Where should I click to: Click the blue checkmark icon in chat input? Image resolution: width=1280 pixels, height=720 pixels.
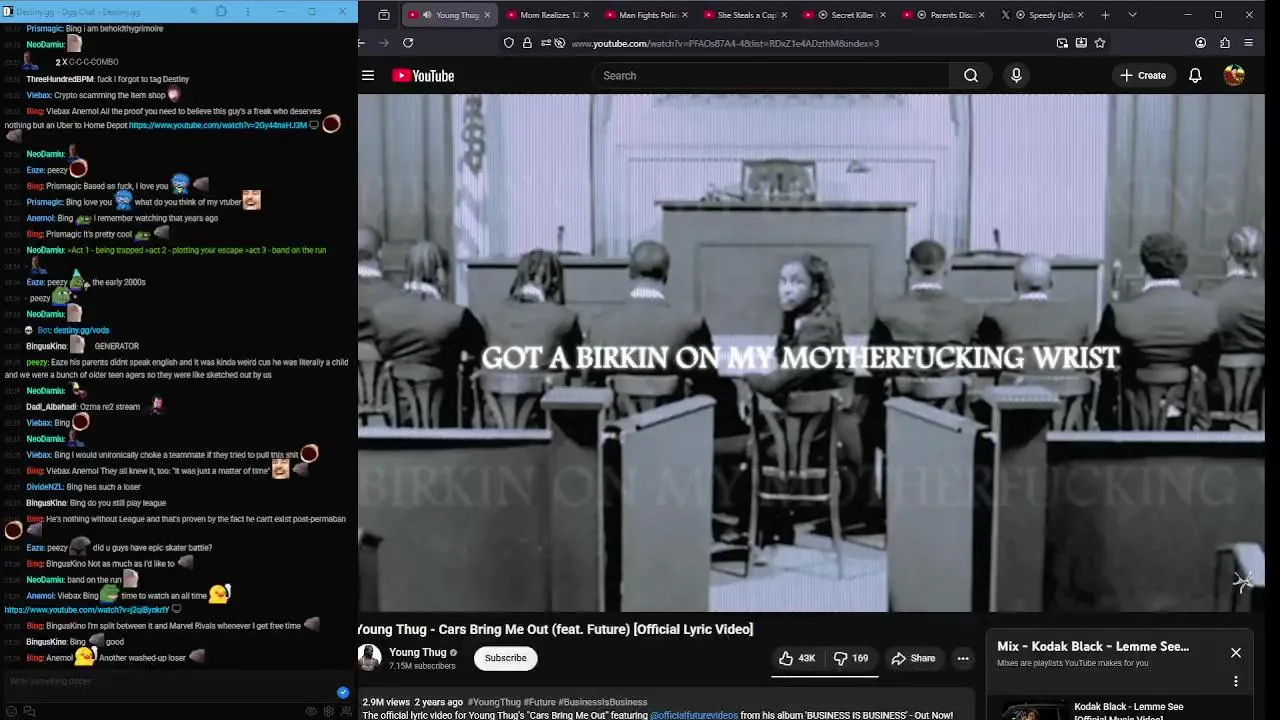click(x=343, y=692)
